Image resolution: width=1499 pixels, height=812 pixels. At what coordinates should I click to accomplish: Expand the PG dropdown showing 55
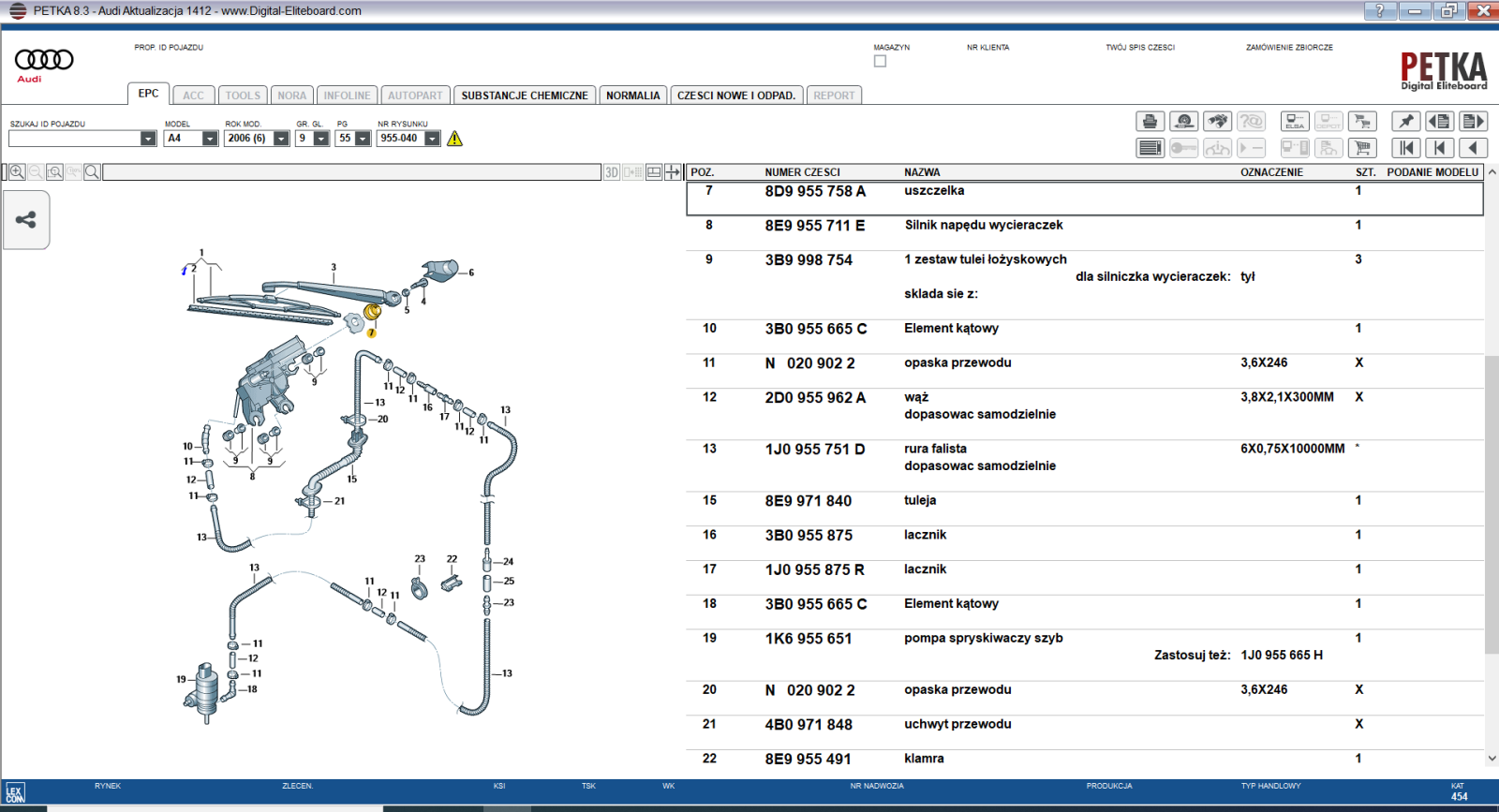[364, 139]
